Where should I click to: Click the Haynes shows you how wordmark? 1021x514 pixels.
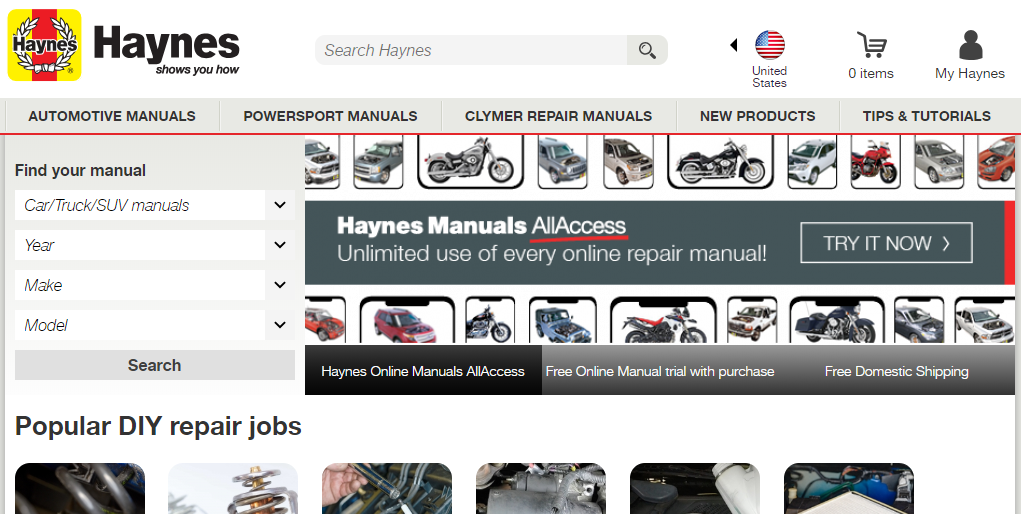(x=167, y=50)
